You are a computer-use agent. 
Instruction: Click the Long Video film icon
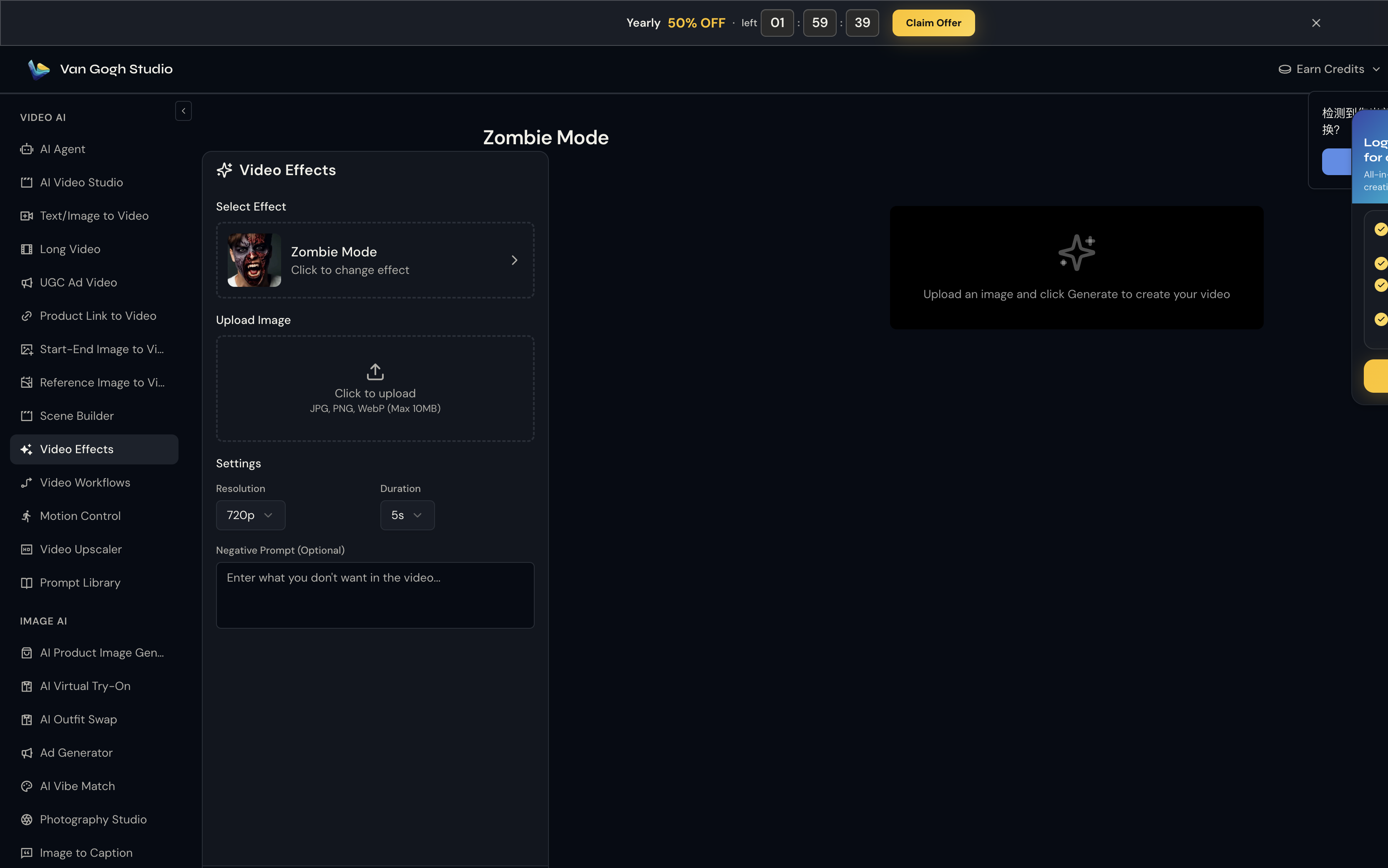26,249
